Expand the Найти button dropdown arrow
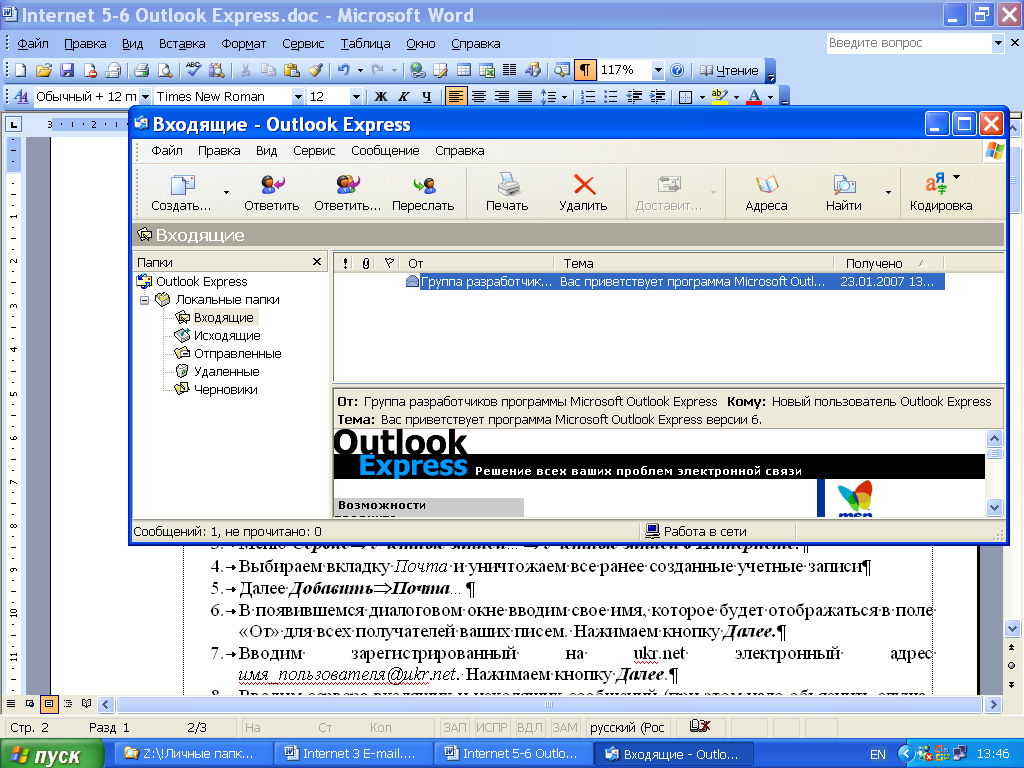This screenshot has width=1024, height=768. [888, 193]
